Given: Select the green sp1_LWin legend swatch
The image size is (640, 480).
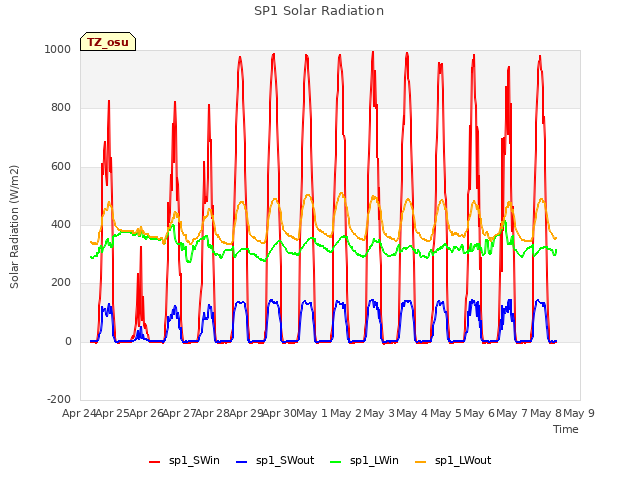Looking at the screenshot, I should pos(336,462).
